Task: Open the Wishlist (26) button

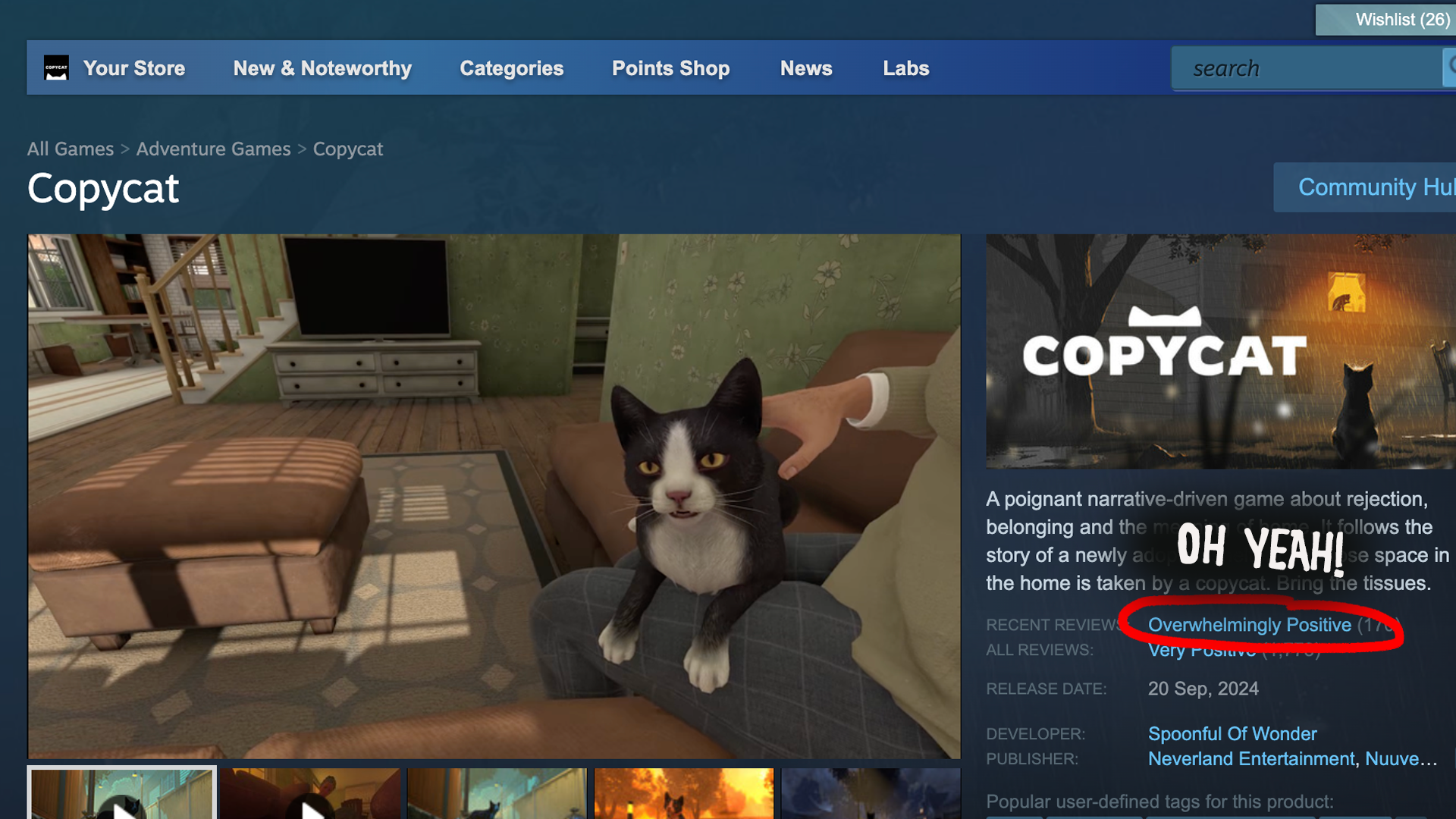Action: coord(1386,20)
